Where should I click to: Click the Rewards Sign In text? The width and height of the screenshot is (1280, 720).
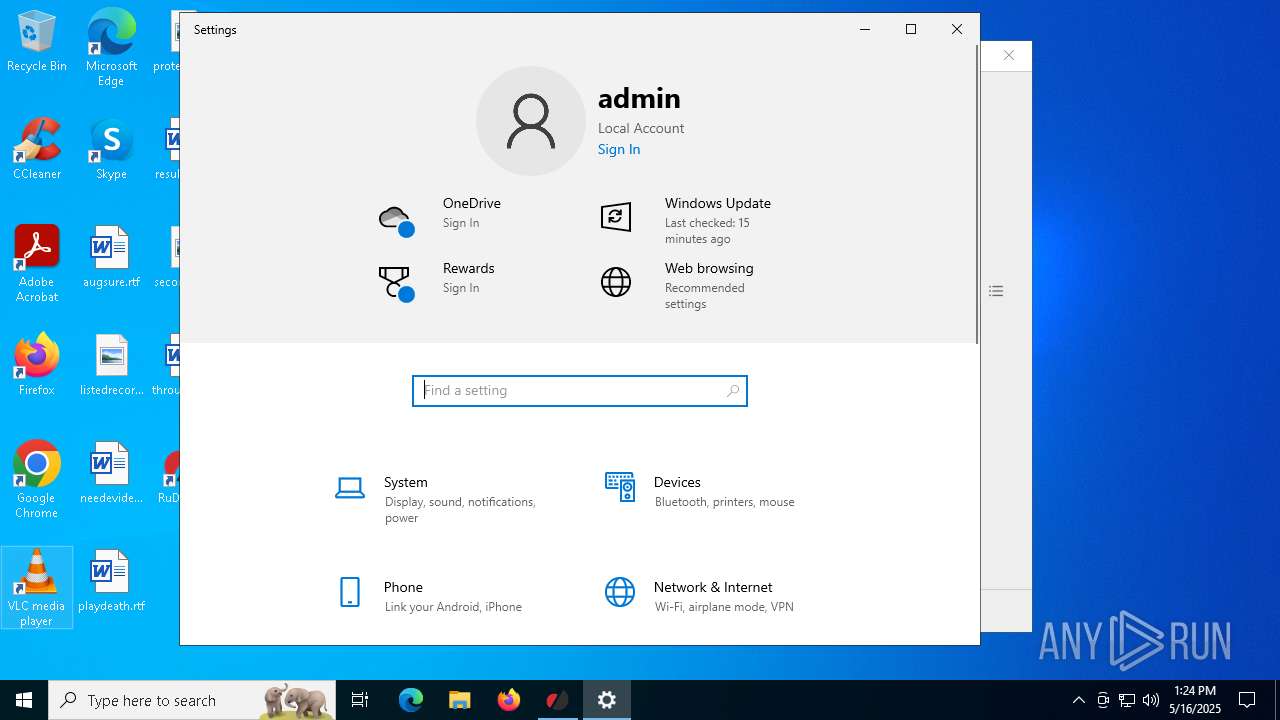[461, 288]
